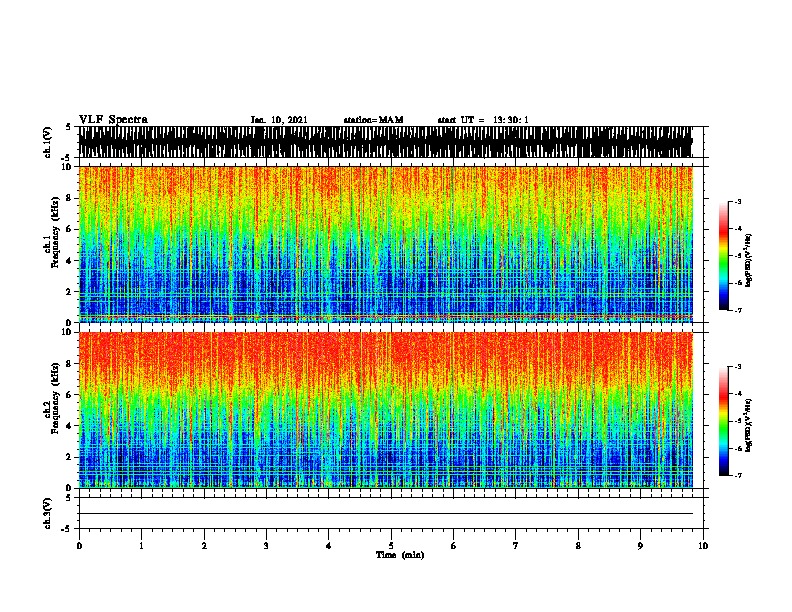Click the "-3" label on ch.1 color scale
The height and width of the screenshot is (612, 792).
point(737,202)
